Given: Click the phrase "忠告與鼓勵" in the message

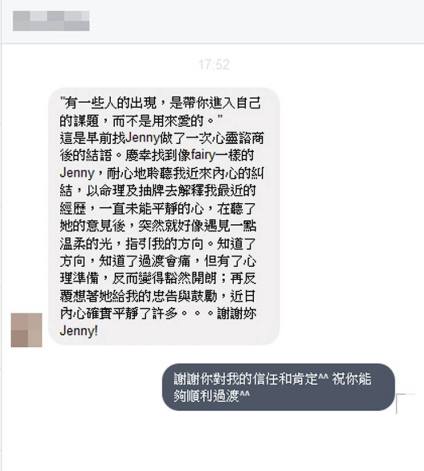Looking at the screenshot, I should 185,296.
